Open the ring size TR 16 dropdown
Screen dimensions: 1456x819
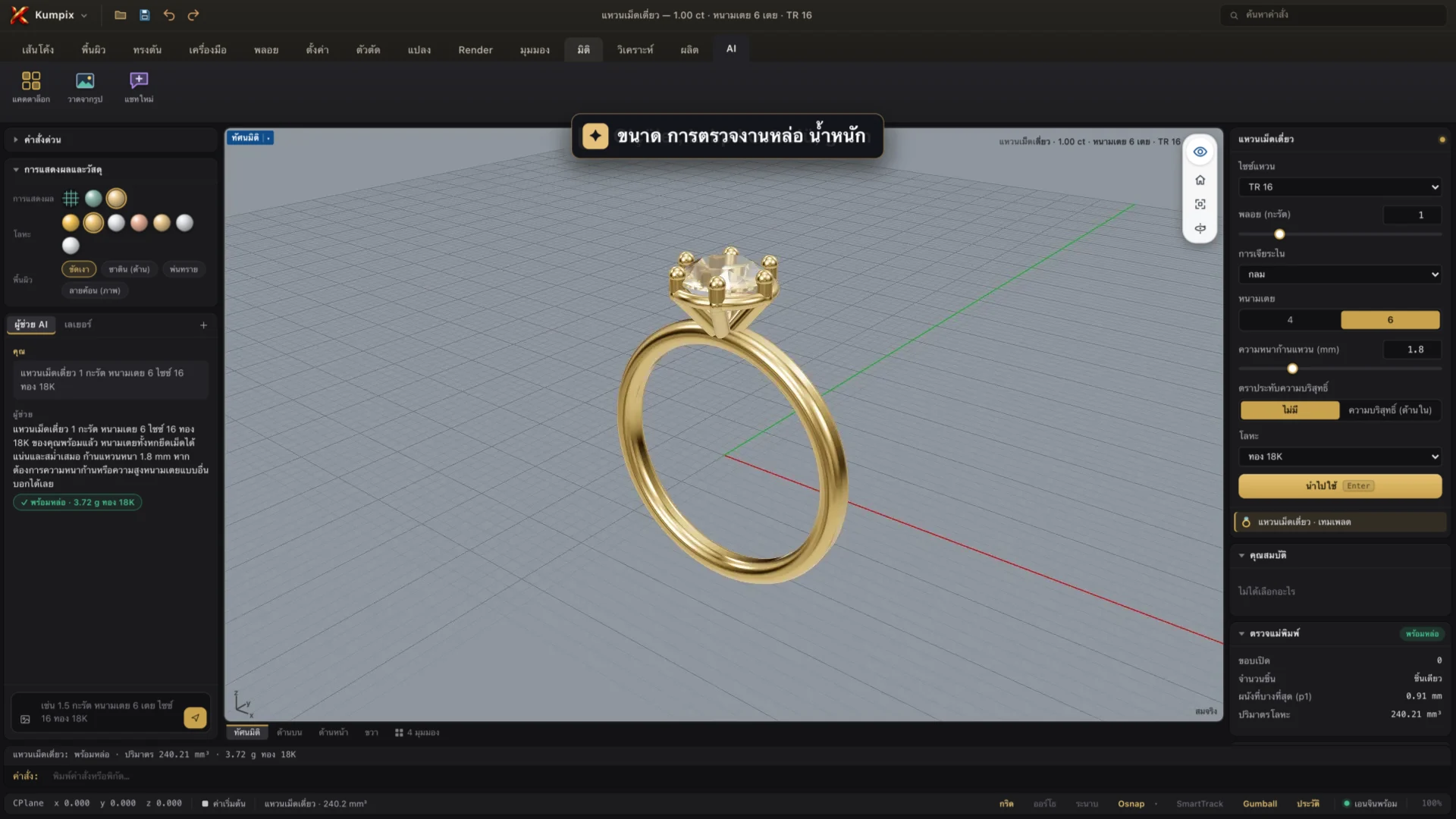tap(1340, 187)
